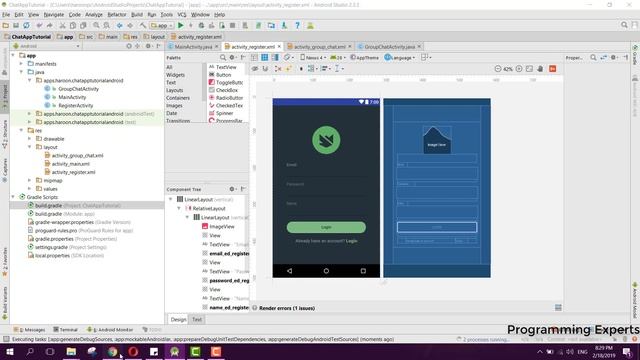Open Windows Start menu
Viewport: 640px width, 360px height.
pyautogui.click(x=9, y=351)
